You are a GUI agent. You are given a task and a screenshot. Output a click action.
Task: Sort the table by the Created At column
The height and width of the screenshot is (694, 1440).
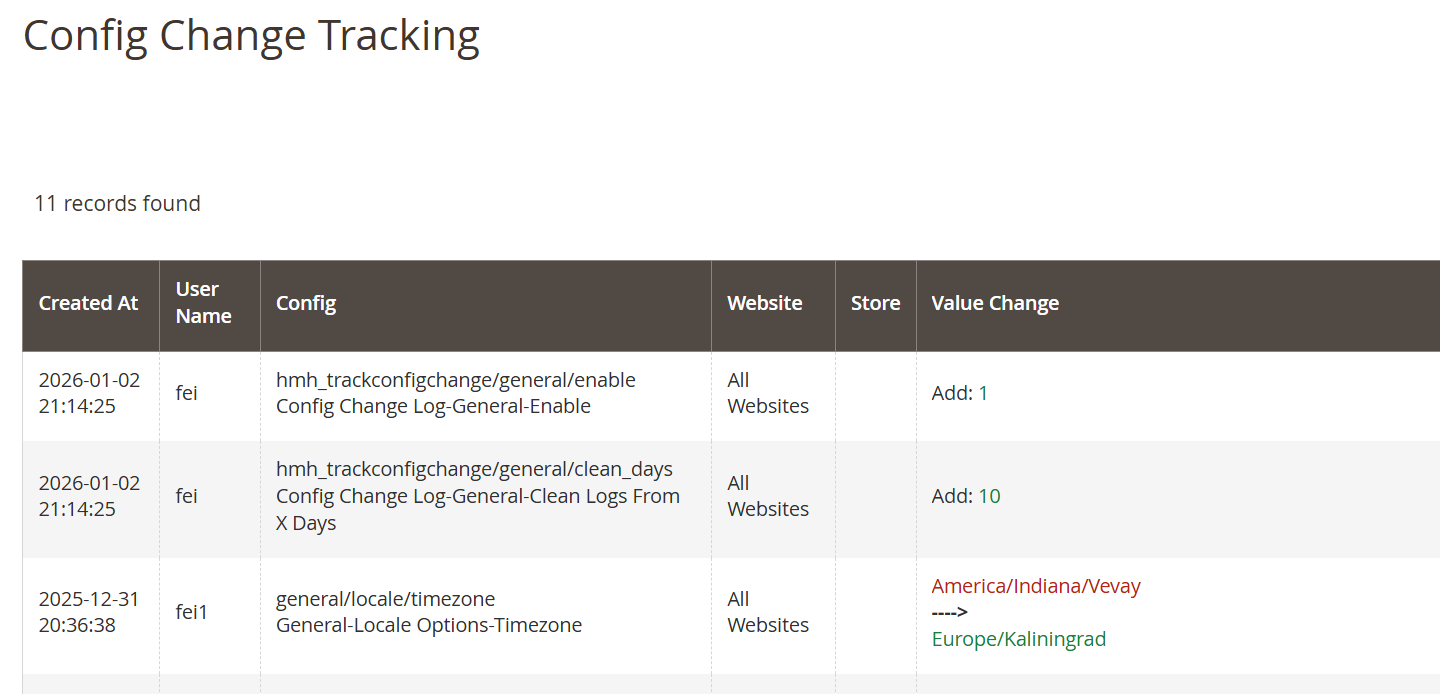[88, 302]
